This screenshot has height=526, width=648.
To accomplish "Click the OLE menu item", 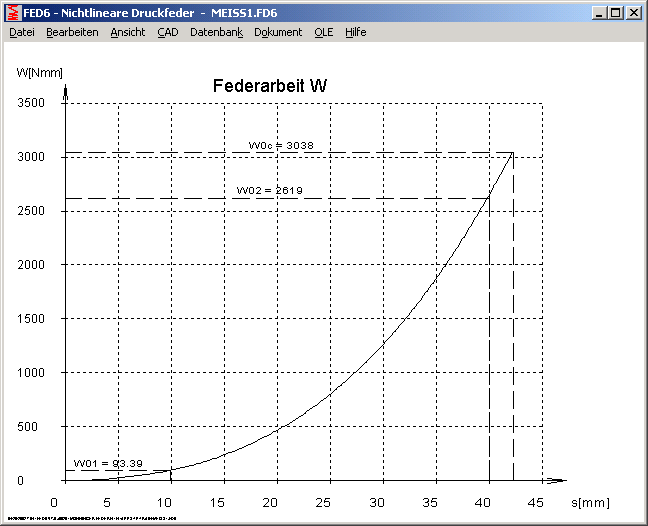I will 323,32.
